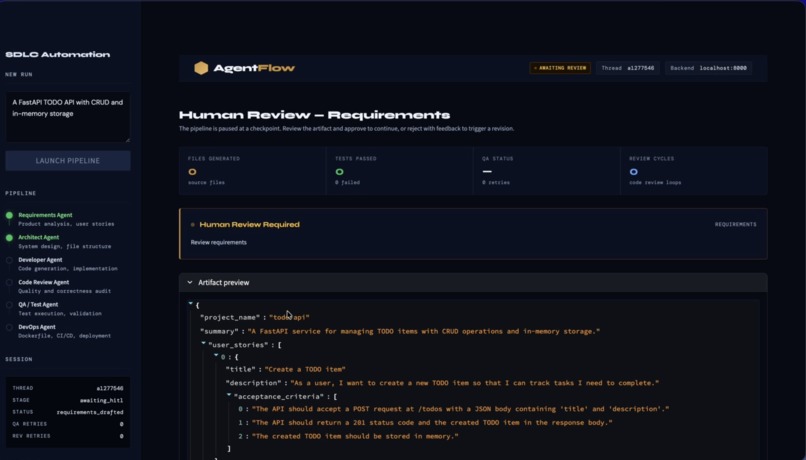Select the Developer Agent pipeline step
The image size is (806, 460).
(68, 264)
